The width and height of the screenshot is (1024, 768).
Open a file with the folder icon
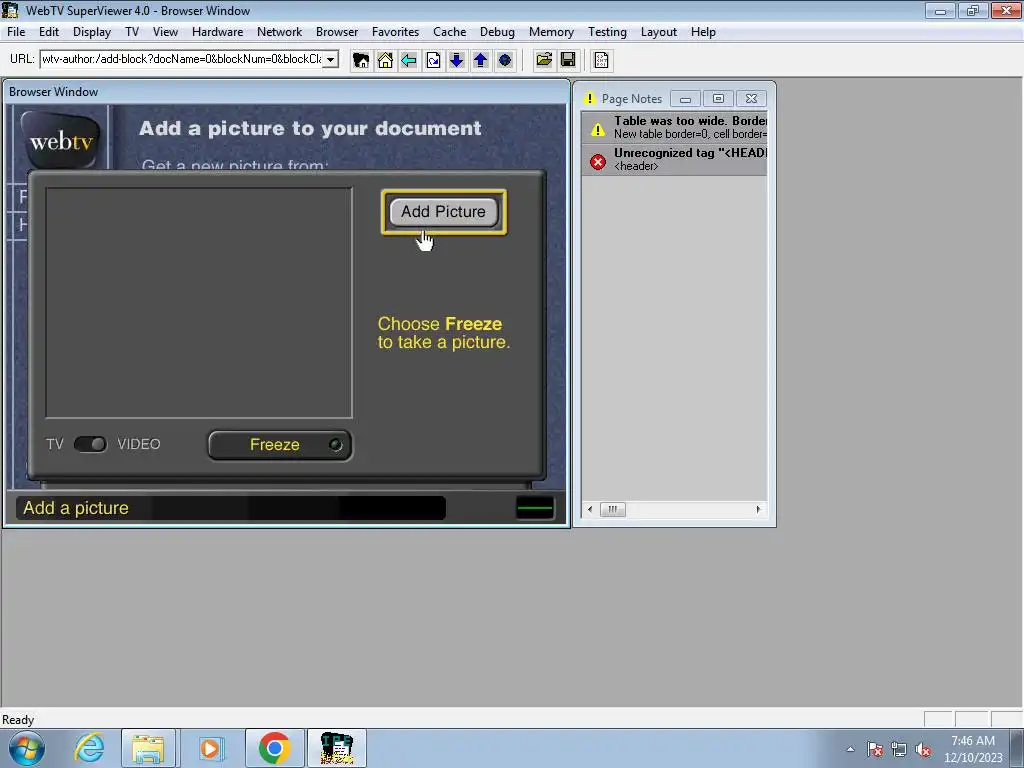pyautogui.click(x=543, y=60)
